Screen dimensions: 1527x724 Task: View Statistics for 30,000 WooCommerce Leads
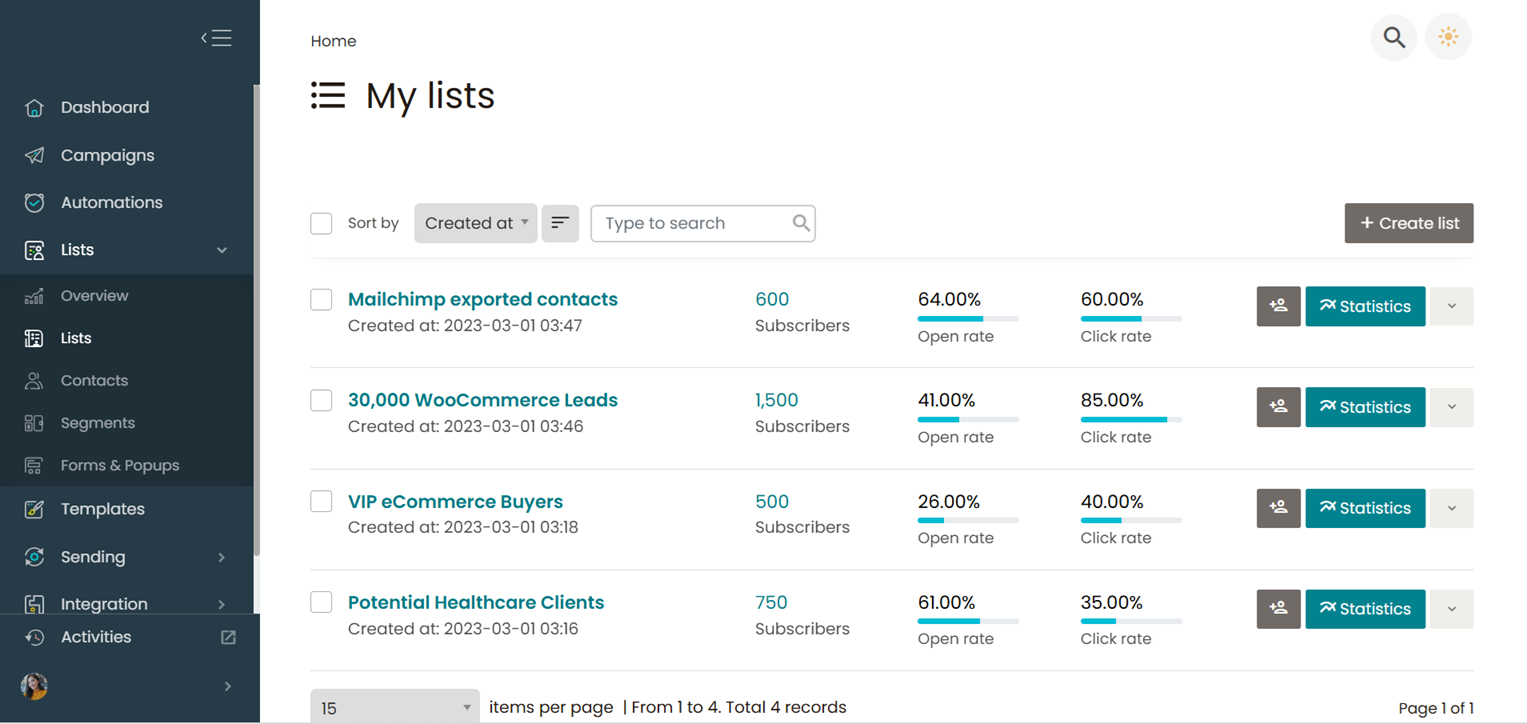pos(1364,407)
